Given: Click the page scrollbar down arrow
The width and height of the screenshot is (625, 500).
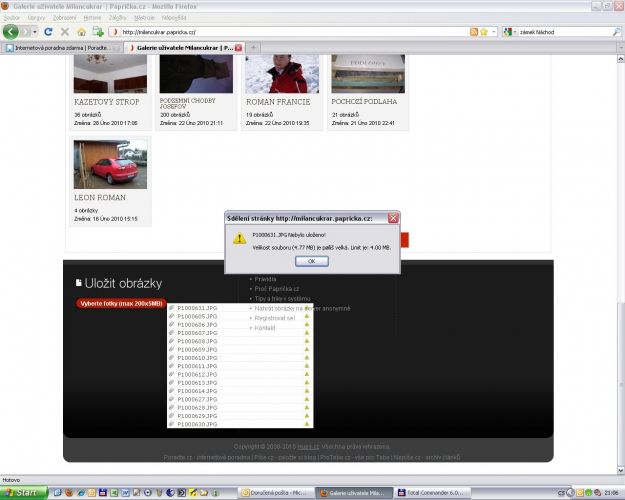Looking at the screenshot, I should coord(621,470).
